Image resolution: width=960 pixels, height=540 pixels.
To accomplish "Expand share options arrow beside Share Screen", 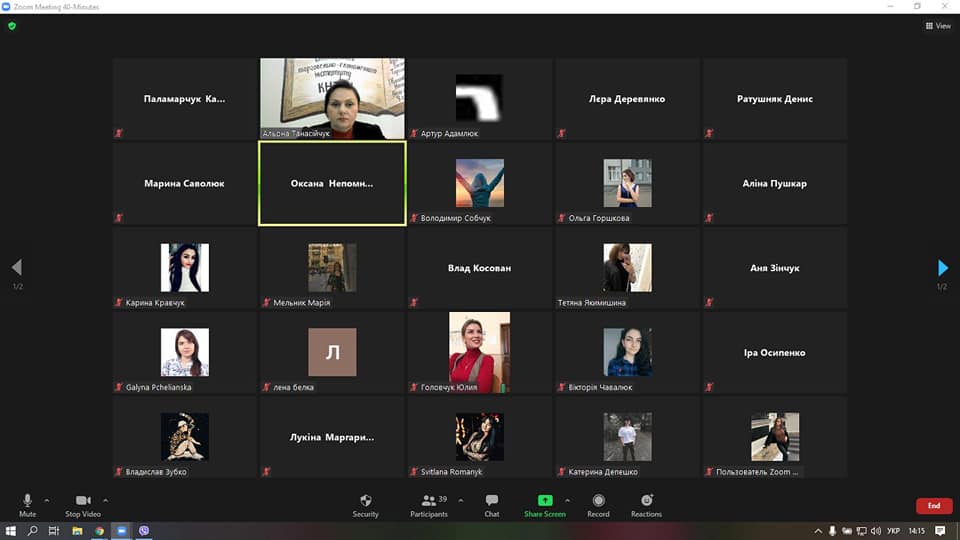I will click(567, 500).
